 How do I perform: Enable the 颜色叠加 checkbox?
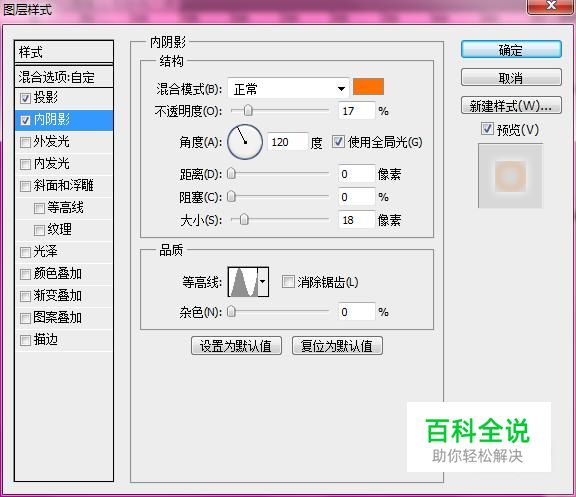click(25, 274)
